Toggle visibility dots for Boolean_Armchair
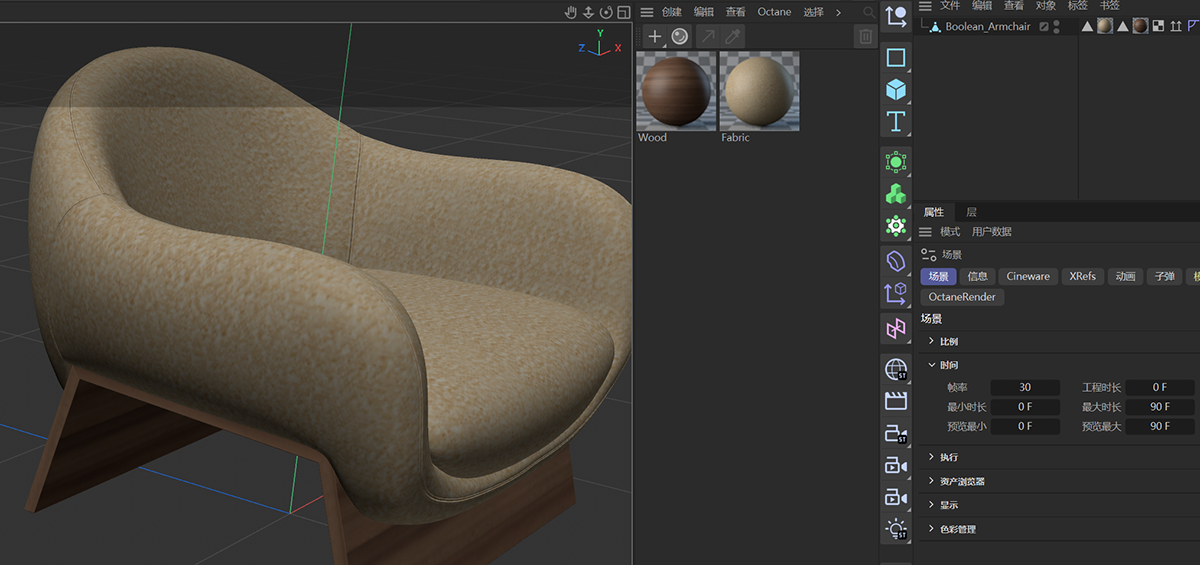This screenshot has width=1200, height=565. (1057, 26)
